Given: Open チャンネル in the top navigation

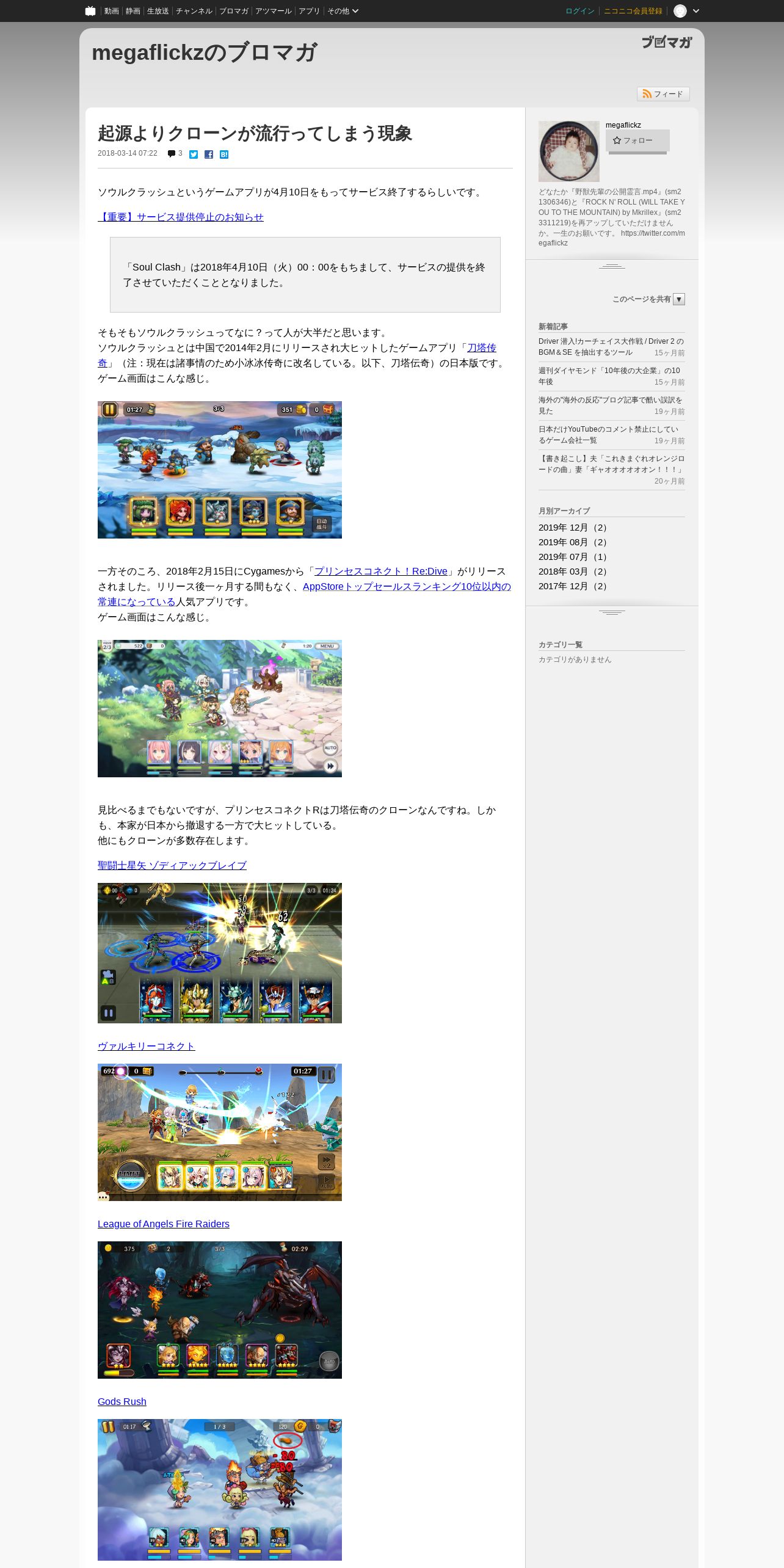Looking at the screenshot, I should pos(194,11).
